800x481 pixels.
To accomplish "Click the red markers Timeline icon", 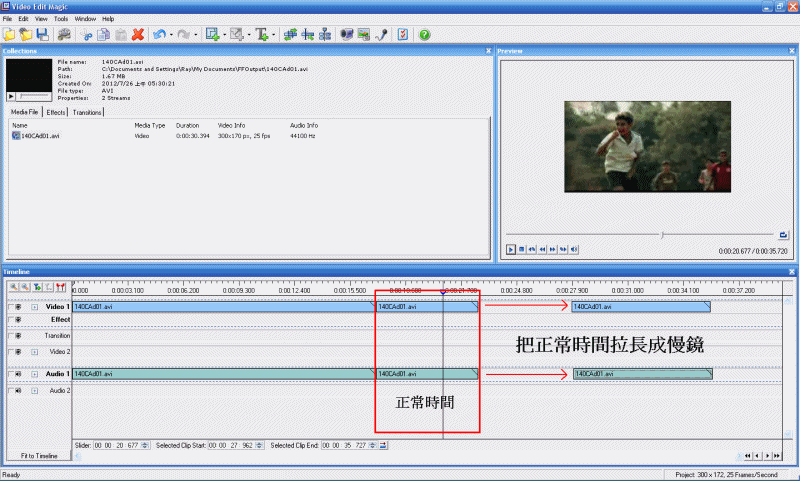I will click(61, 287).
